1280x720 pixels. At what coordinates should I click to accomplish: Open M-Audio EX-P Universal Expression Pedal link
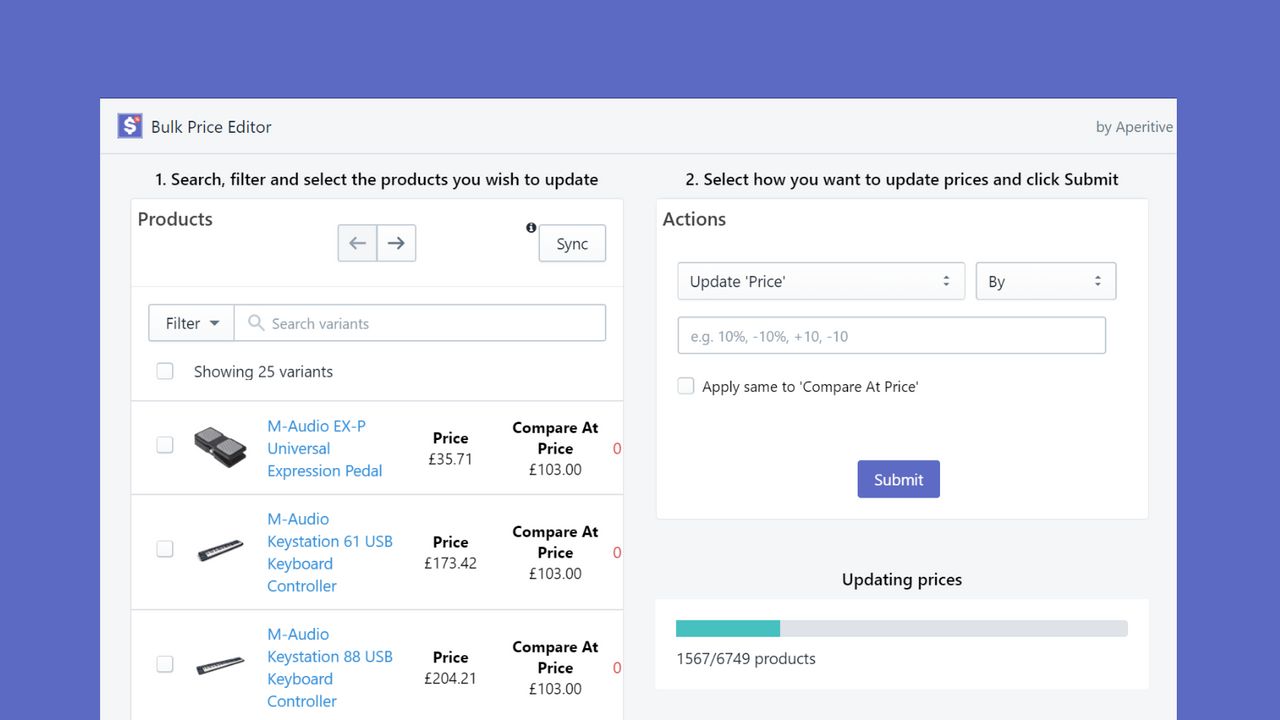(x=325, y=448)
